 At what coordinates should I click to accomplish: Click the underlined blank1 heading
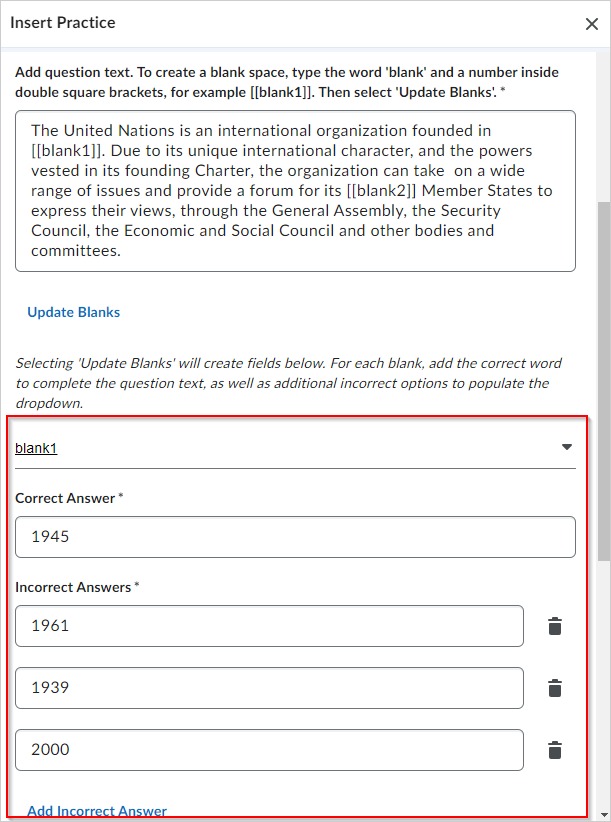tap(36, 448)
